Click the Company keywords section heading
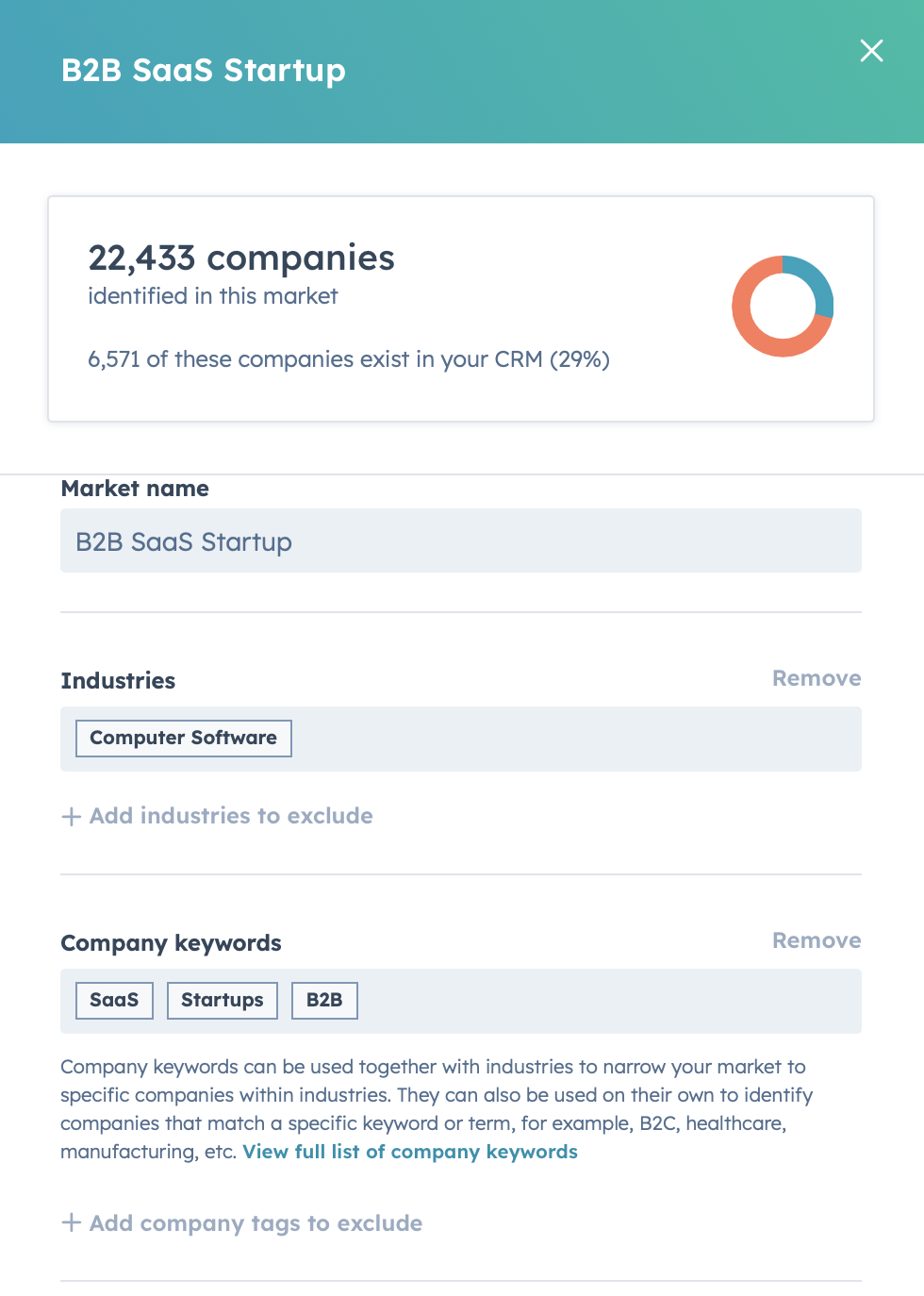The image size is (924, 1296). point(171,943)
